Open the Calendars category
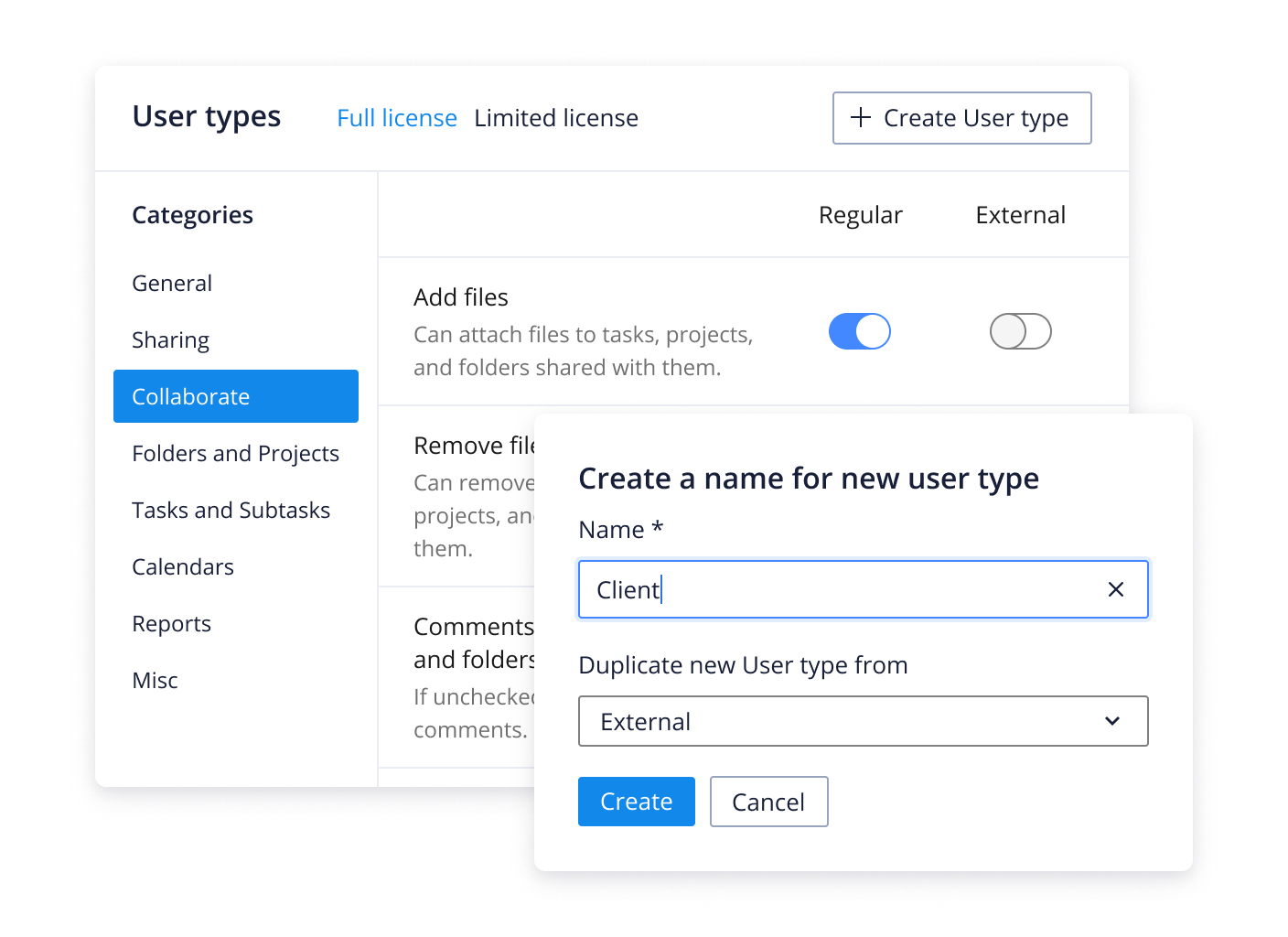Viewport: 1288px width, 937px height. [x=183, y=567]
